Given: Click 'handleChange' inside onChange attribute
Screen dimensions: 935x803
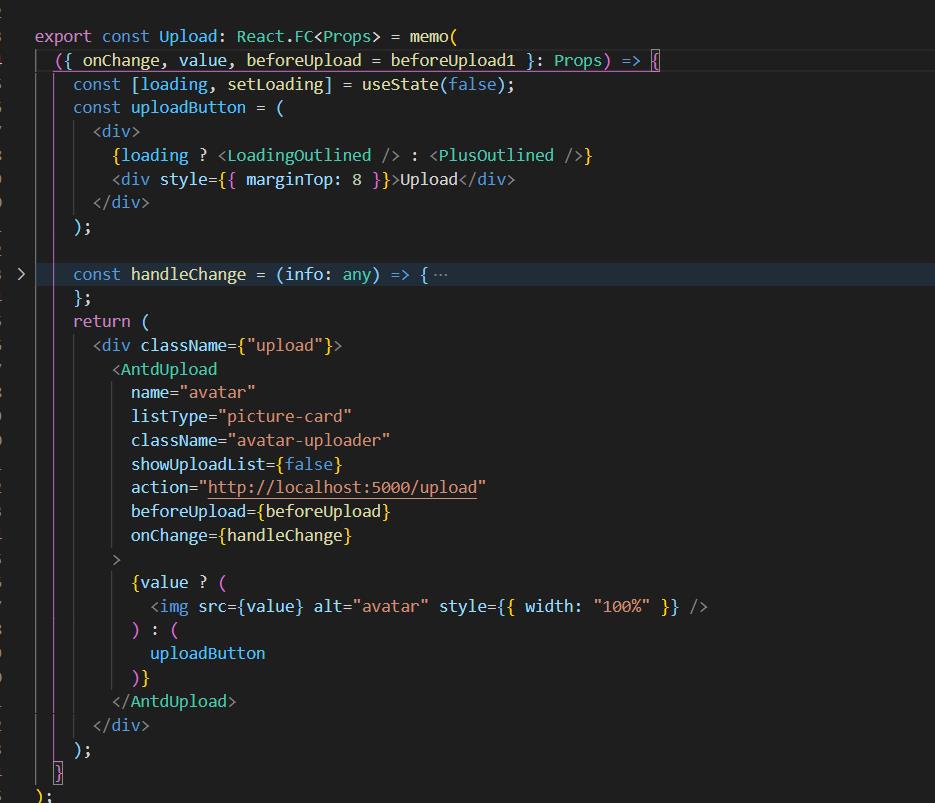Looking at the screenshot, I should point(284,535).
